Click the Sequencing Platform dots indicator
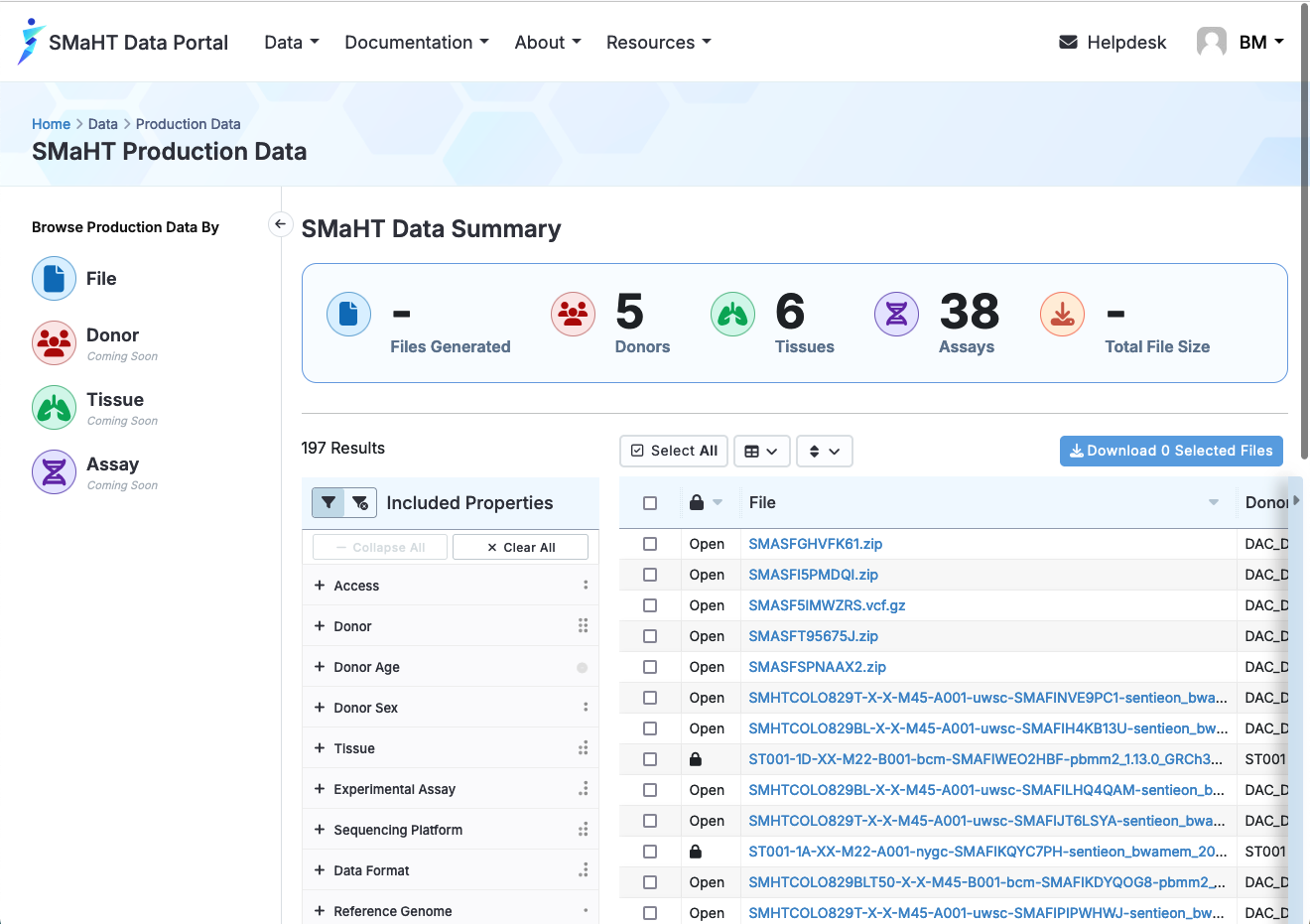 coord(584,829)
